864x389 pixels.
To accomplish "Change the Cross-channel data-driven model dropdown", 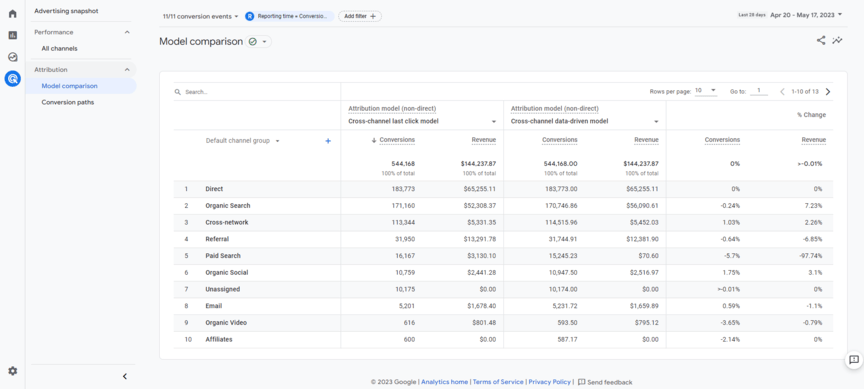I will point(585,121).
